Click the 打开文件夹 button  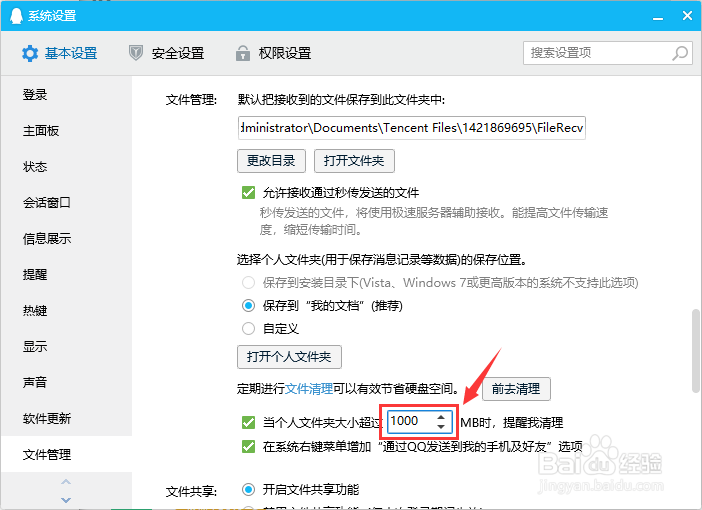[x=354, y=161]
